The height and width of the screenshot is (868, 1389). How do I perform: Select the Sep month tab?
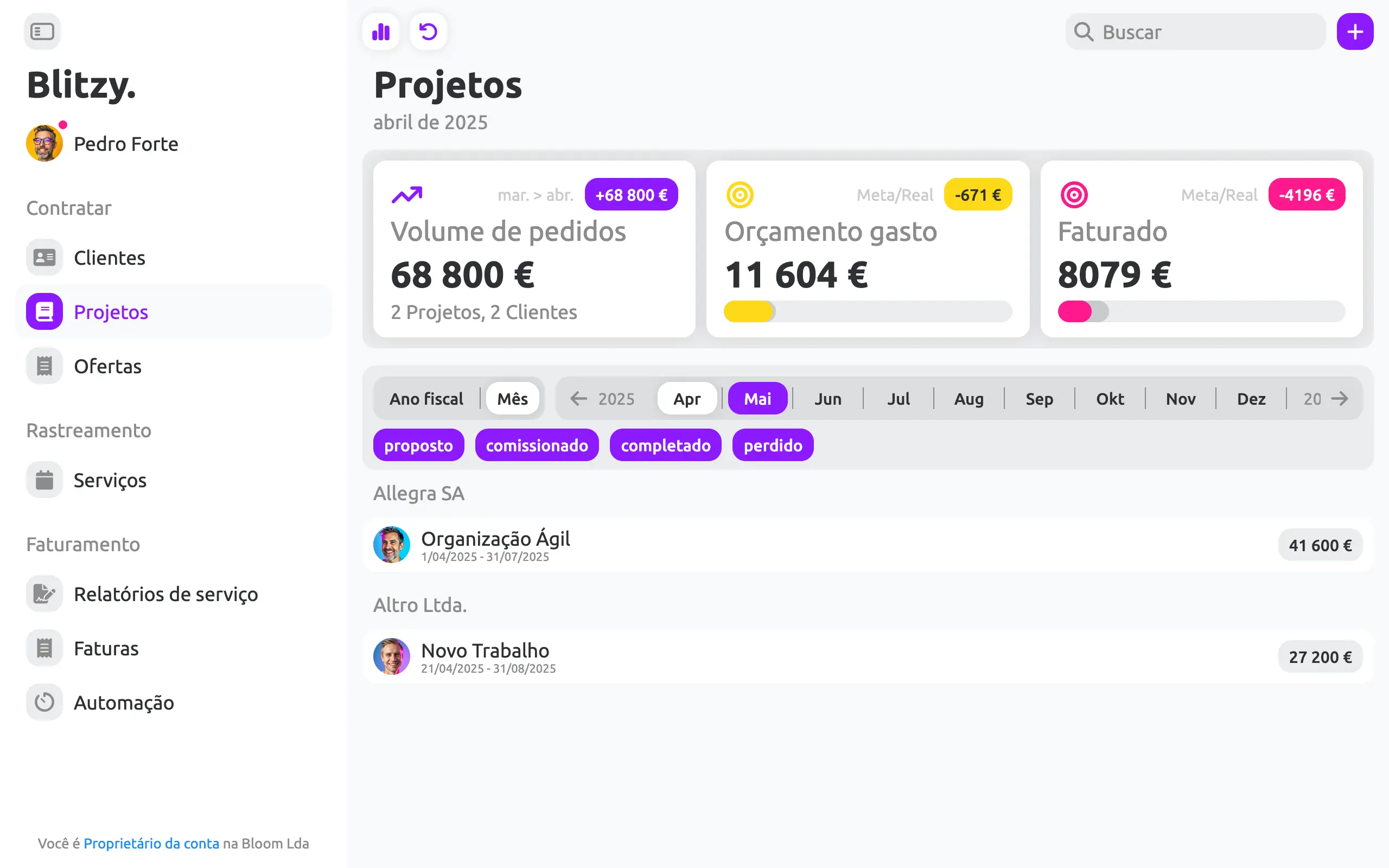[x=1040, y=398]
